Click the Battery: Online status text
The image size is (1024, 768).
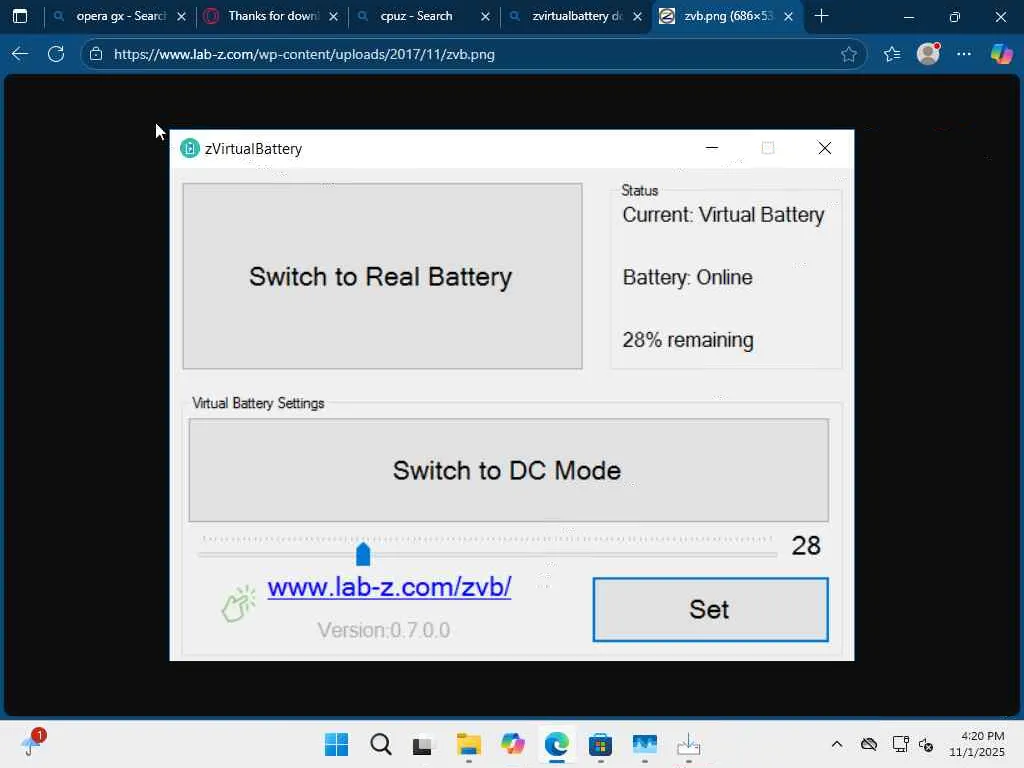pos(687,278)
